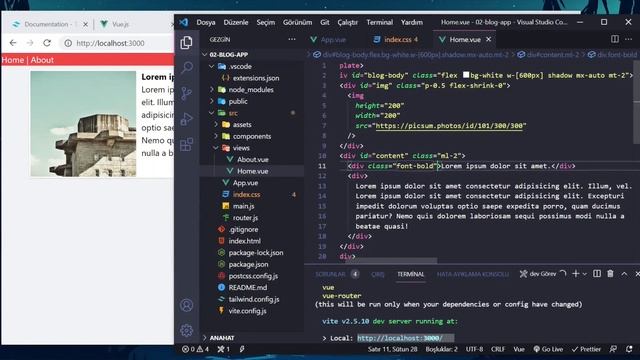Add a new terminal with plus icon

(x=576, y=274)
